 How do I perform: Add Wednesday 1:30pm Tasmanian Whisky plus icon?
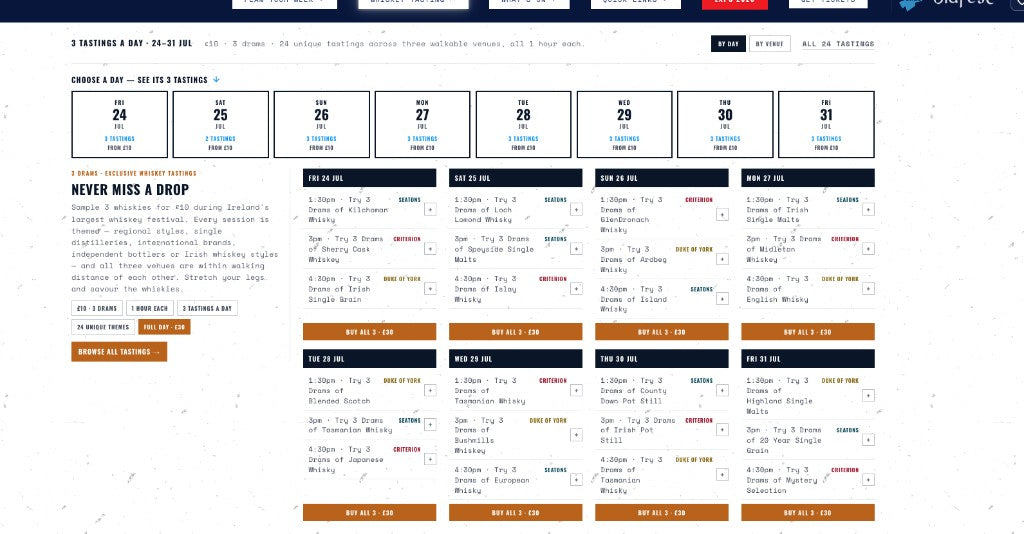576,390
